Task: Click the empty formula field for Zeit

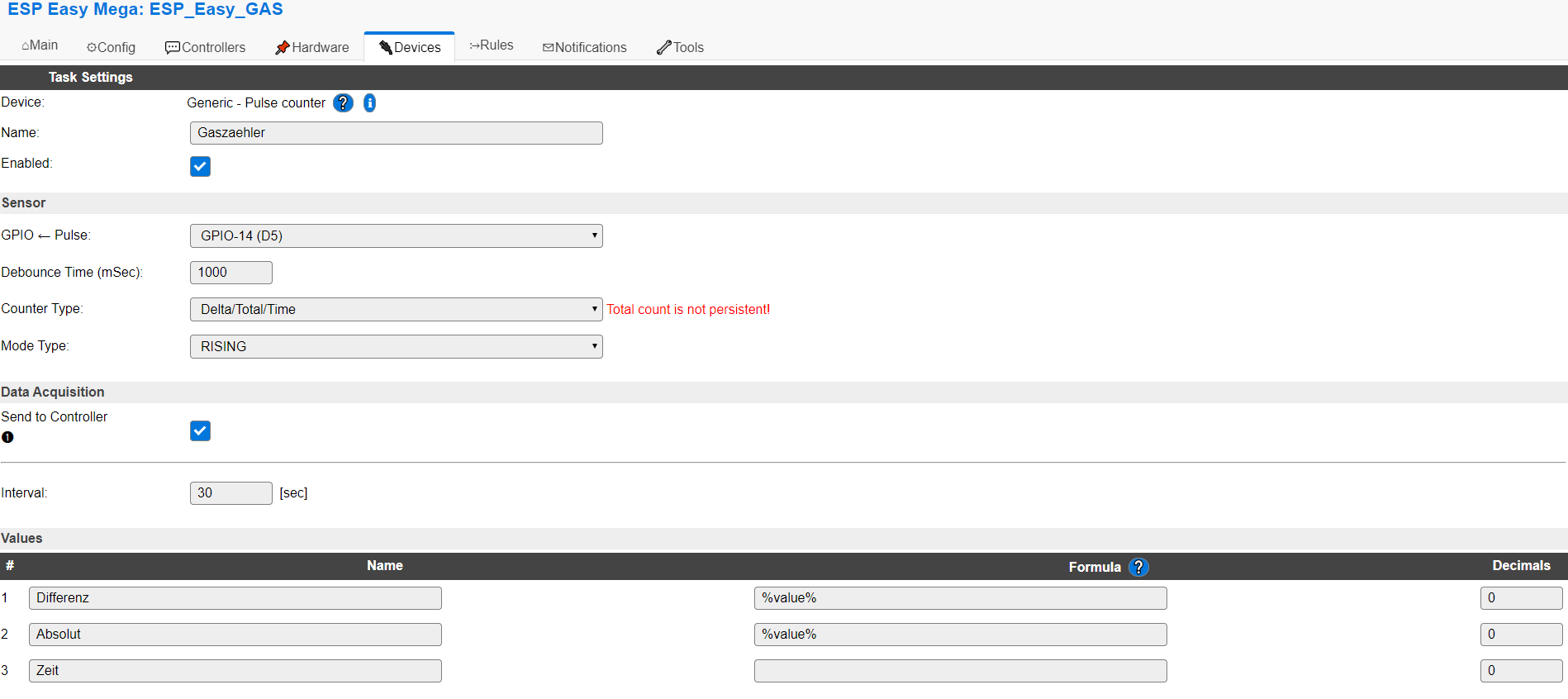Action: (960, 671)
